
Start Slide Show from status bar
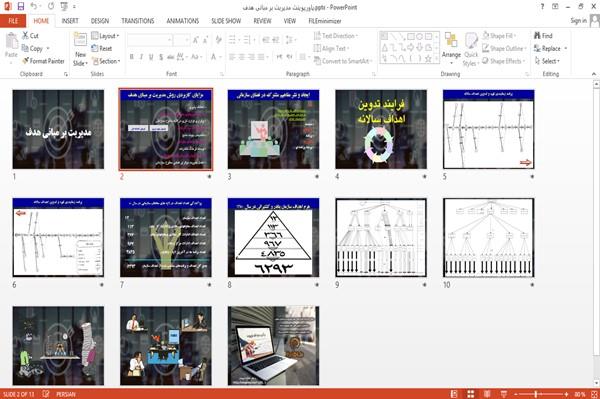coord(504,394)
